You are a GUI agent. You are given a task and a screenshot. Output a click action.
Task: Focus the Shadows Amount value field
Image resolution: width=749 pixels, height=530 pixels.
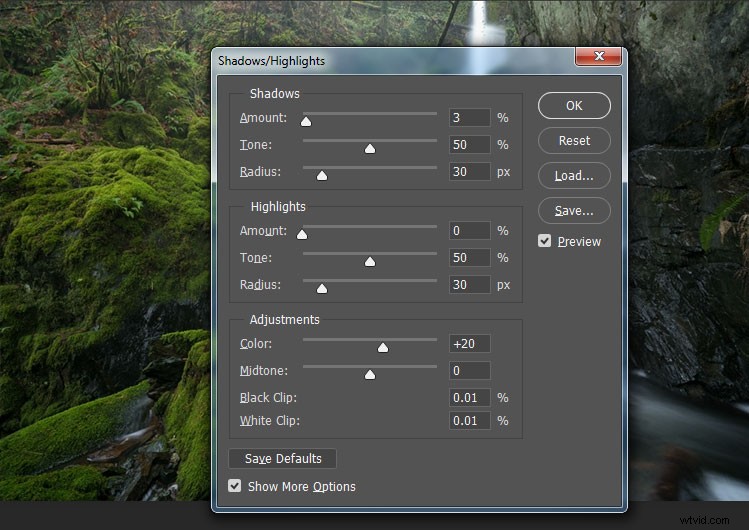(x=469, y=118)
